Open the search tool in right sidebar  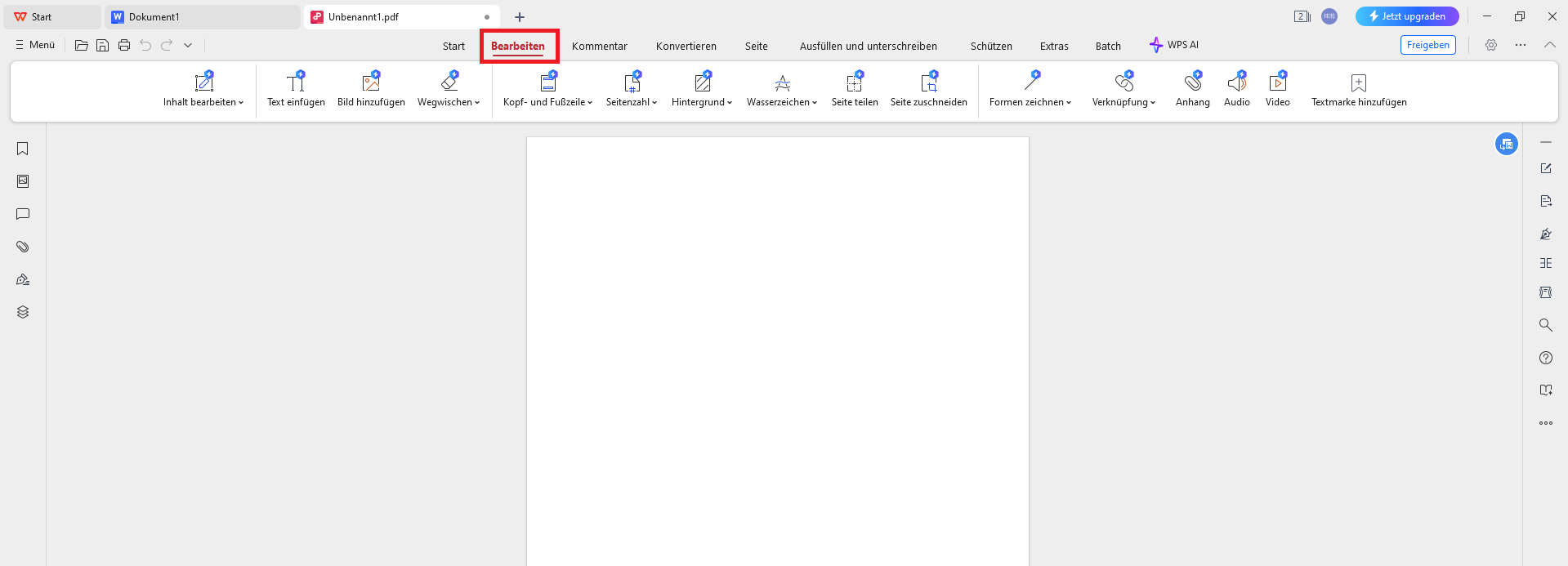[1546, 325]
